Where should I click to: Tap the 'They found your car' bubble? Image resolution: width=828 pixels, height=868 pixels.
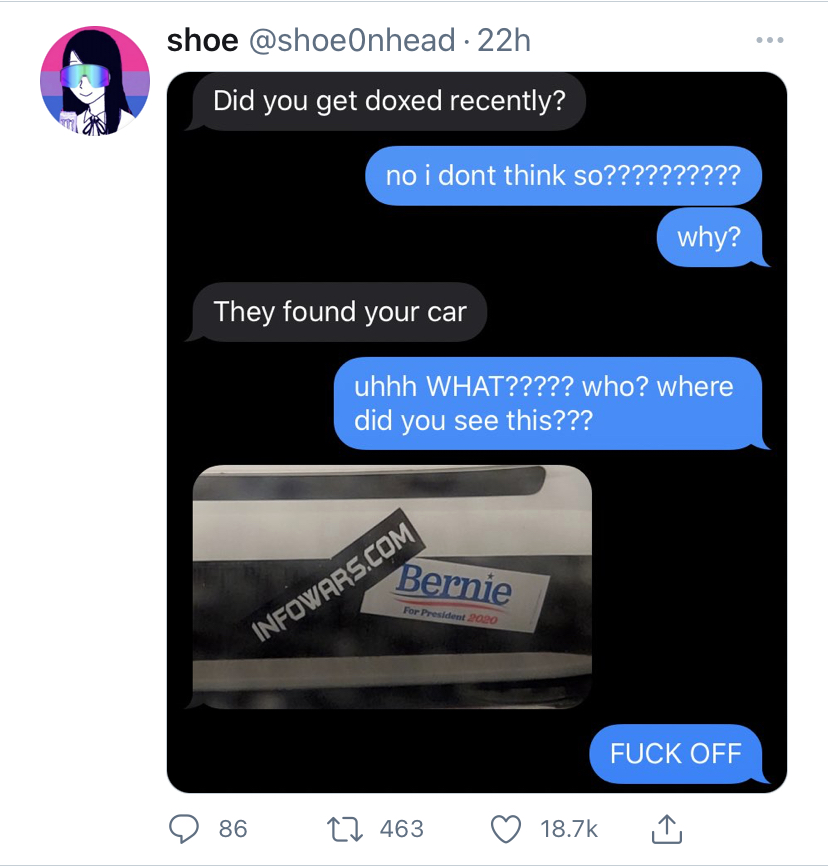(x=339, y=312)
